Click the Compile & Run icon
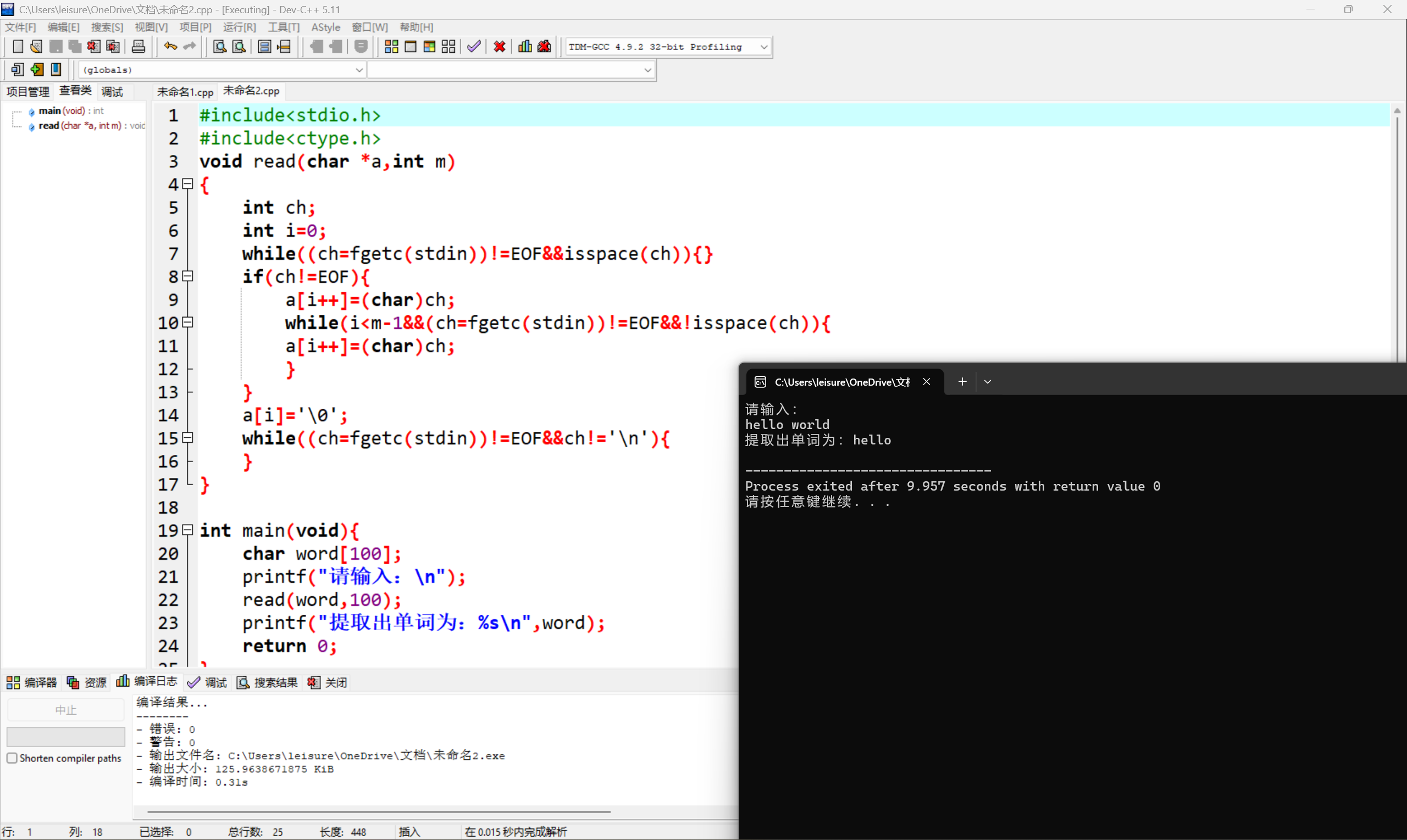This screenshot has height=840, width=1407. [x=429, y=46]
